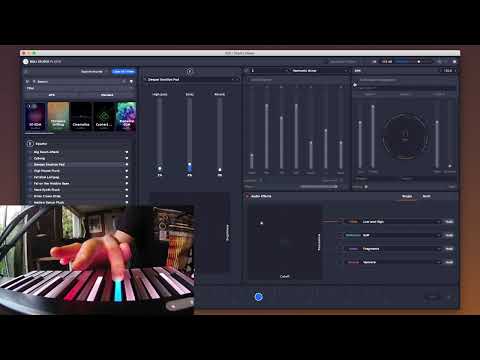The height and width of the screenshot is (360, 480).
Task: Open the Current sound pack thumbnail
Action: (x=104, y=116)
